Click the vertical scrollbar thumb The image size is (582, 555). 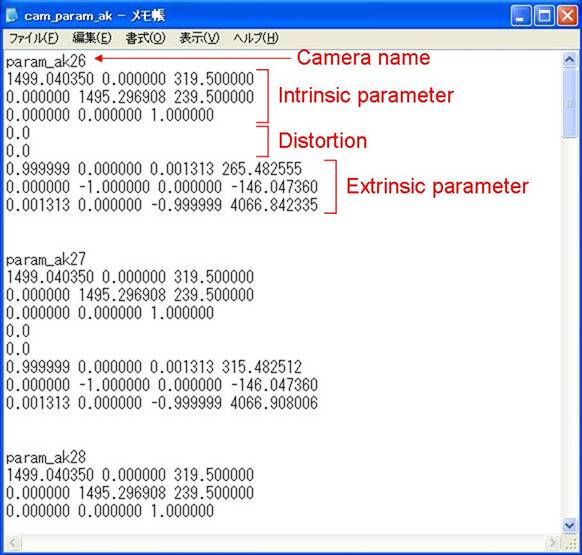pos(569,103)
